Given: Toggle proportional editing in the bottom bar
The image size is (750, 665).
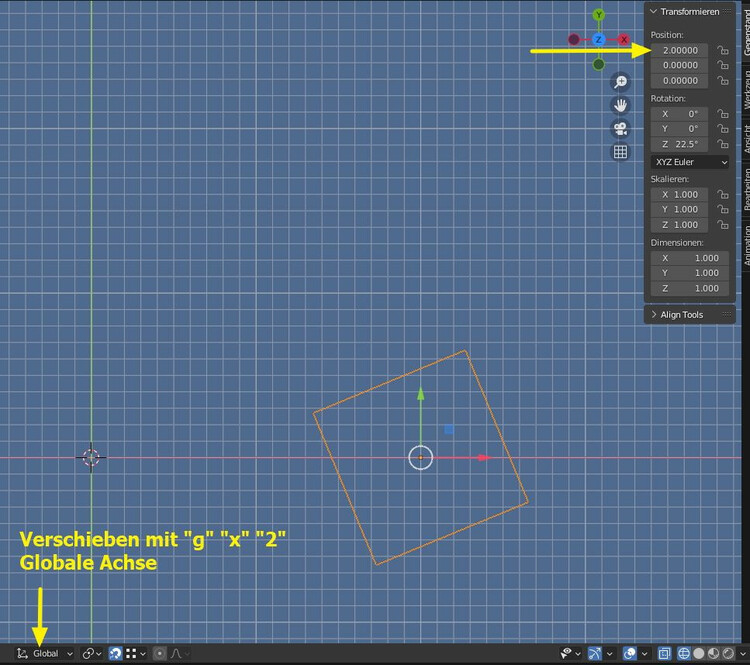Looking at the screenshot, I should coord(160,653).
